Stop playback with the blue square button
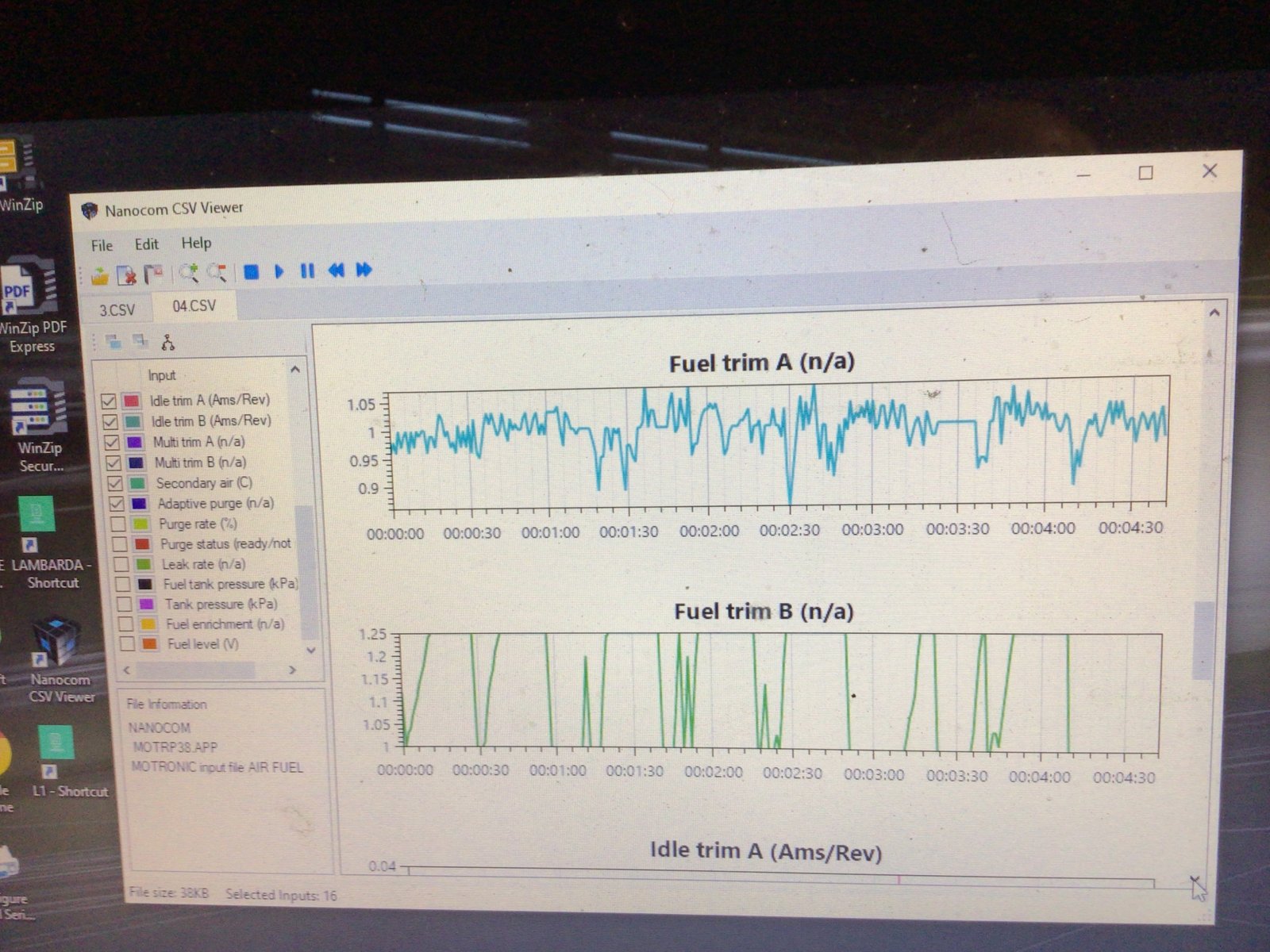The image size is (1270, 952). point(251,272)
